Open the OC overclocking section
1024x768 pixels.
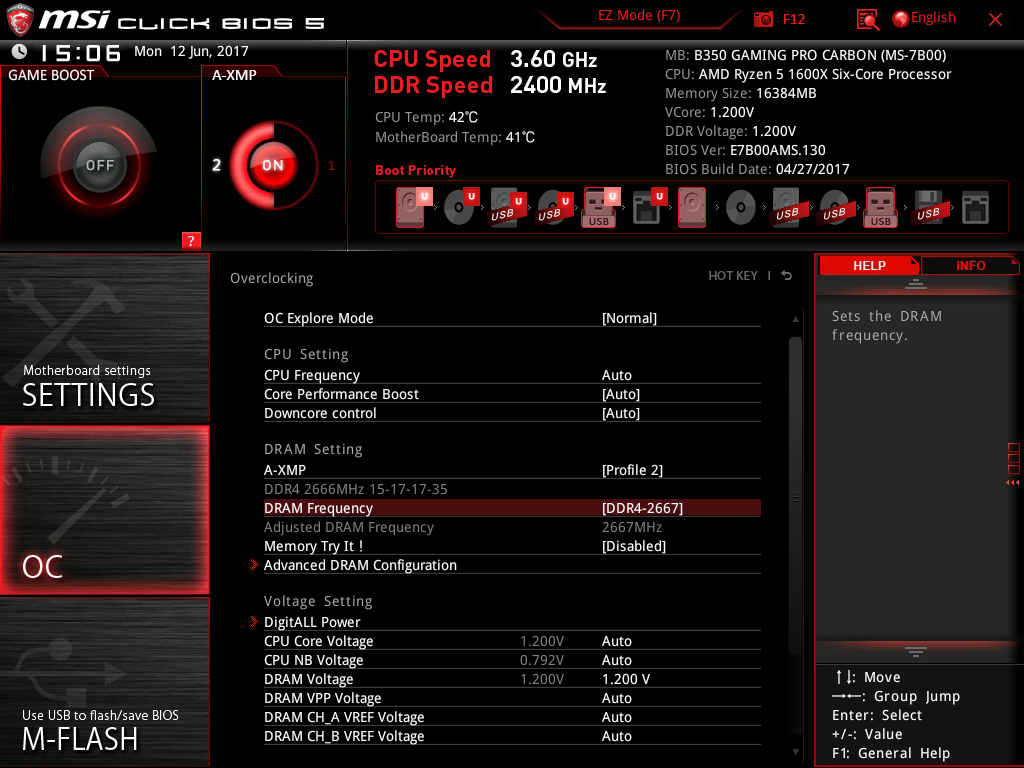tap(104, 510)
